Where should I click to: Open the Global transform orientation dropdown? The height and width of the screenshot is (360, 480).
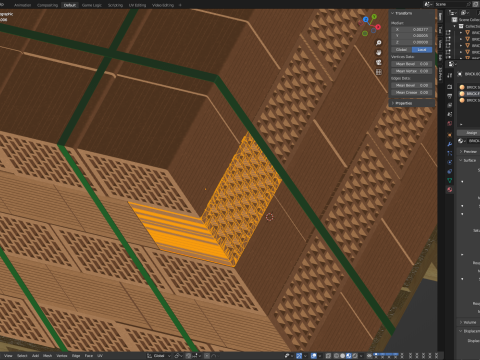pos(159,356)
